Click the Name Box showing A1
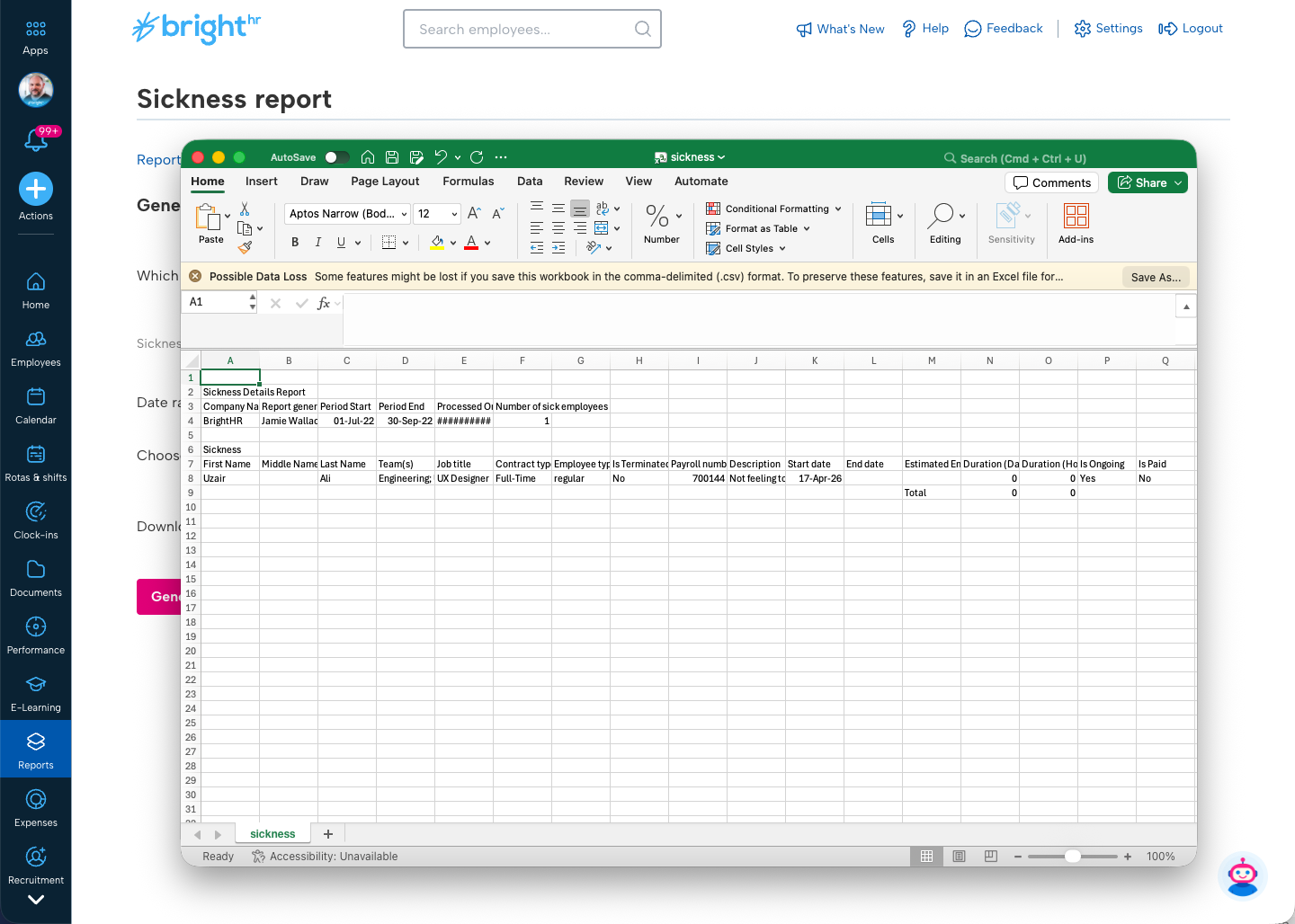The height and width of the screenshot is (924, 1295). [214, 302]
